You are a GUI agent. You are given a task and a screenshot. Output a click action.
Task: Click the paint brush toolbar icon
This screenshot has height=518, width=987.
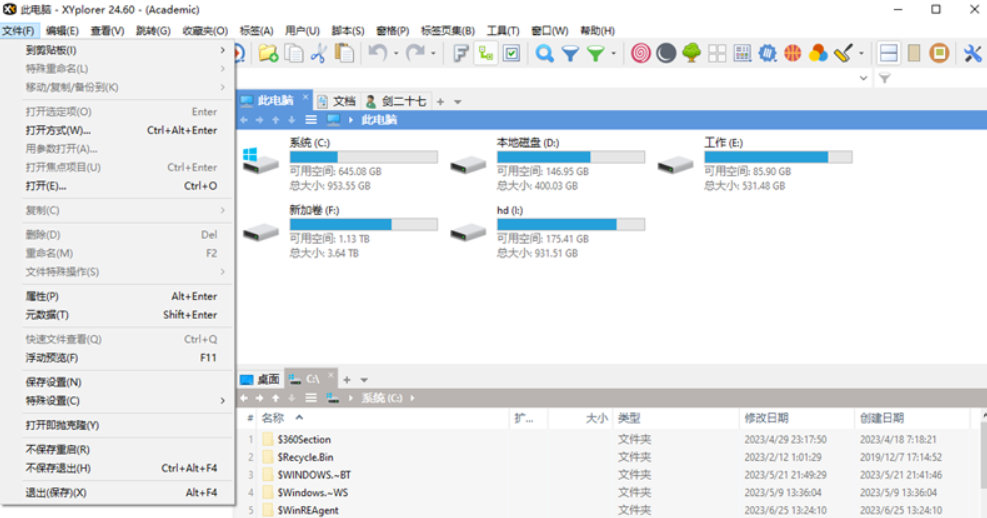(x=843, y=53)
